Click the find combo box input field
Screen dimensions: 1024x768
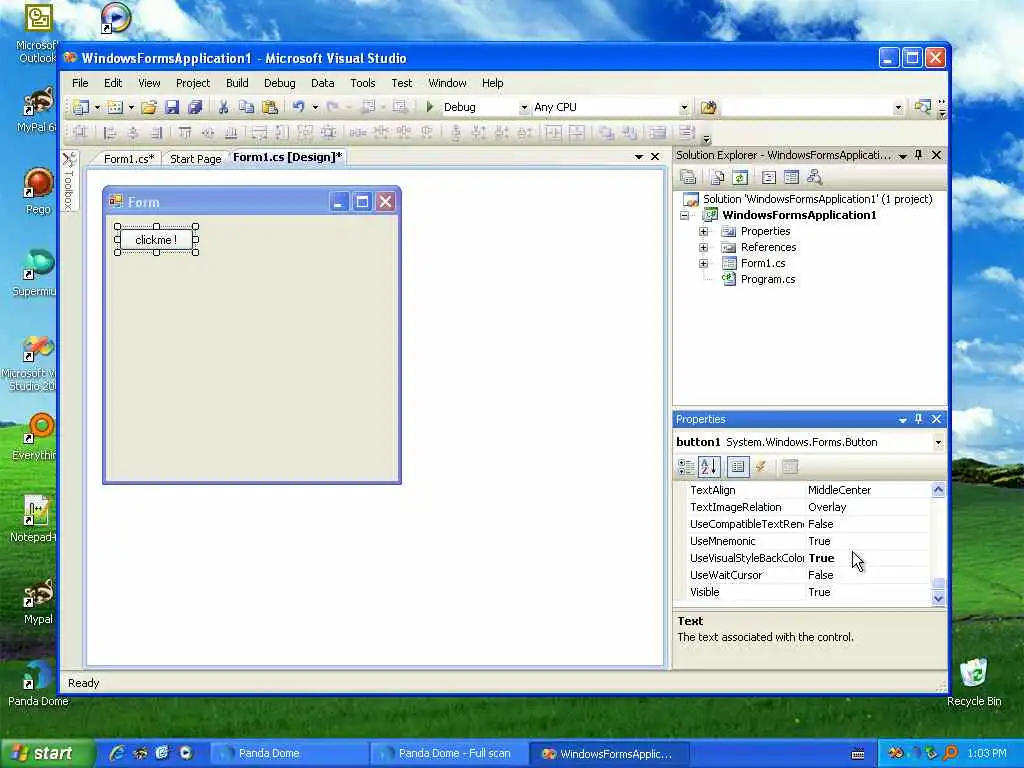807,107
